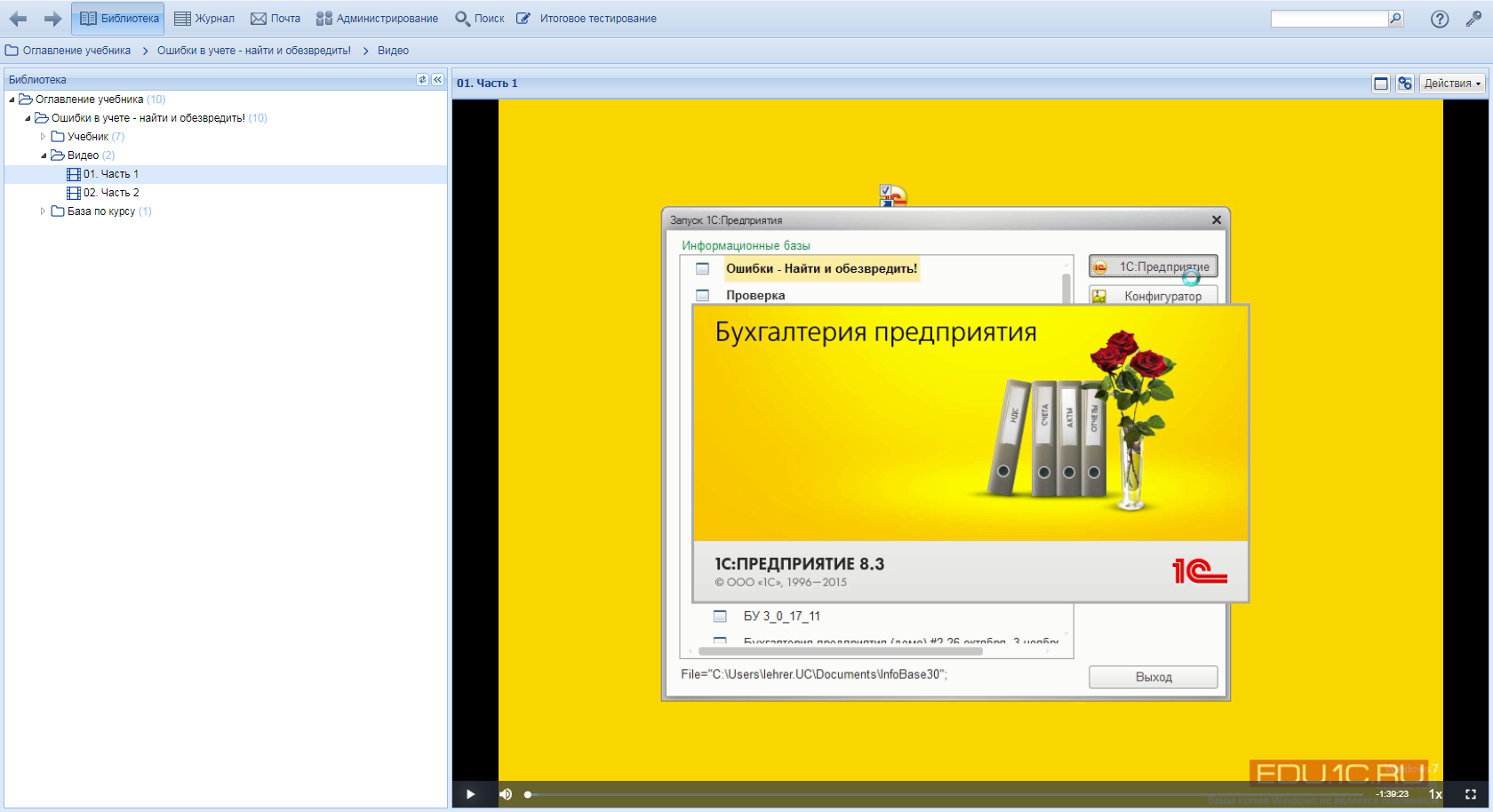Mute the video sound
Viewport: 1493px width, 812px height.
[506, 794]
